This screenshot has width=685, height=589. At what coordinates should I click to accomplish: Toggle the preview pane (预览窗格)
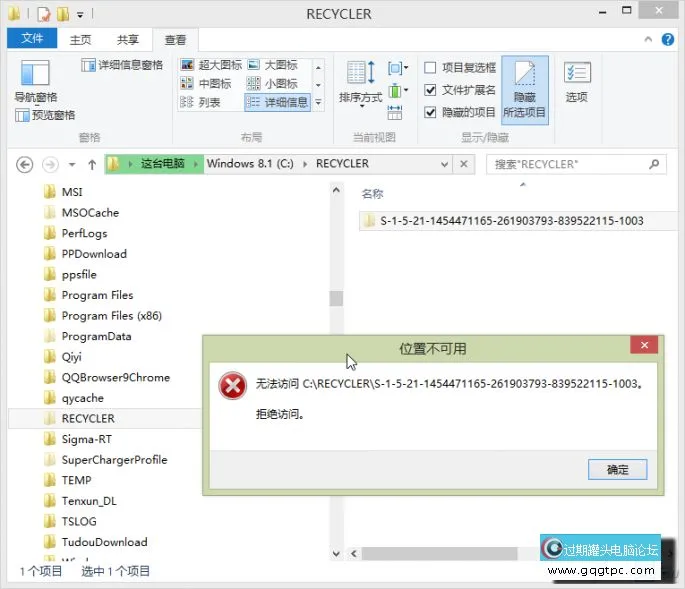[46, 115]
